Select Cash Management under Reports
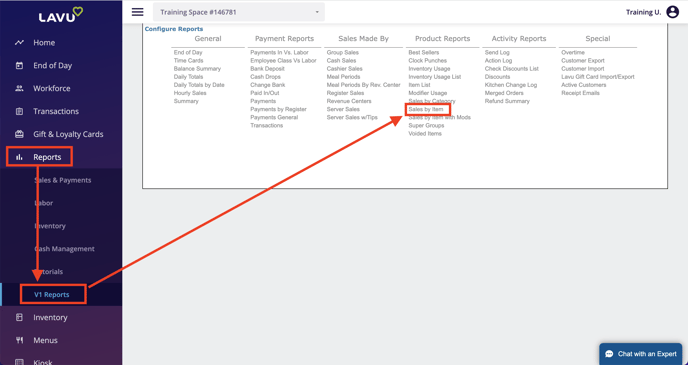The width and height of the screenshot is (688, 365). [64, 249]
